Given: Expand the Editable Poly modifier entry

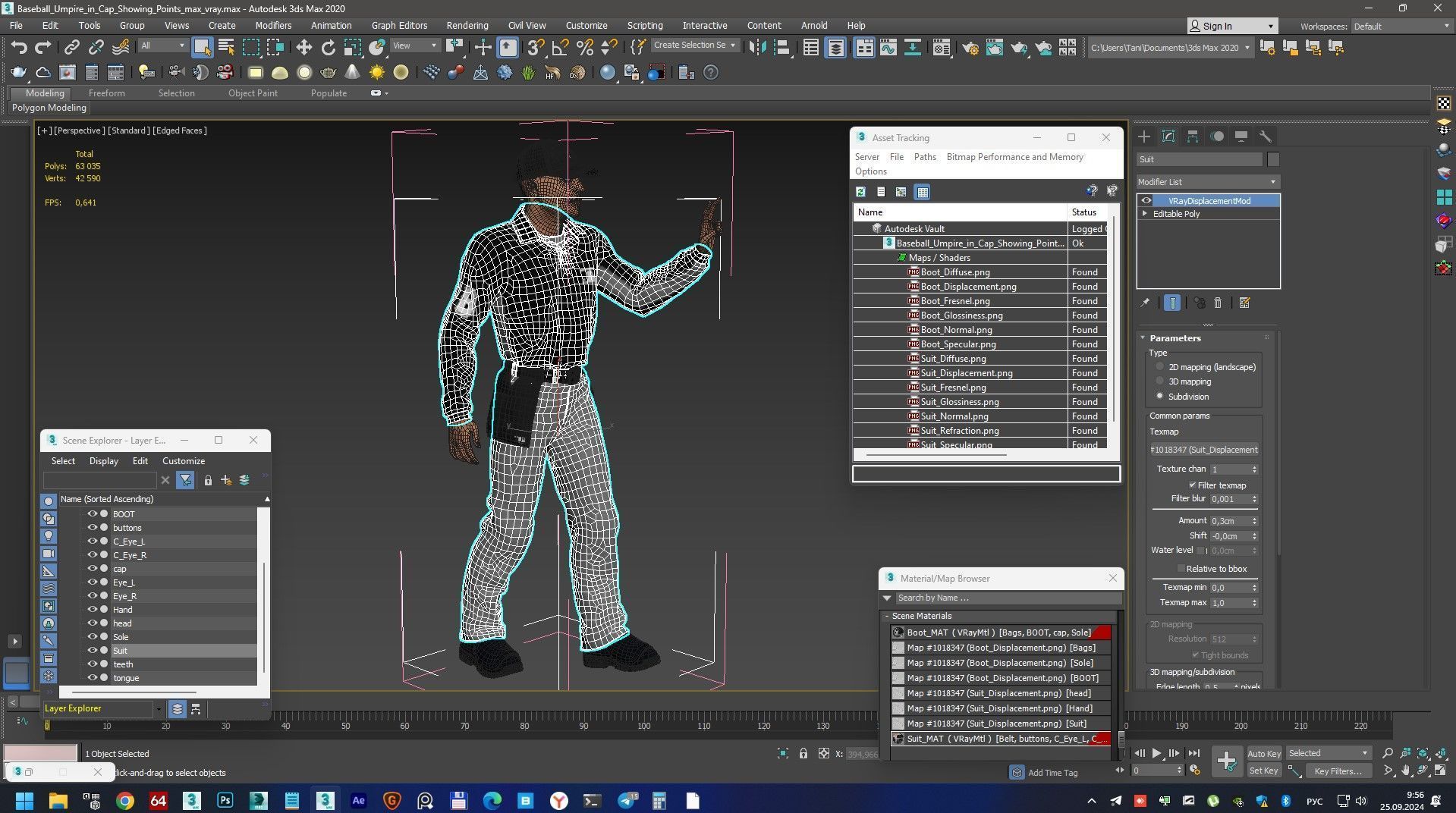Looking at the screenshot, I should pyautogui.click(x=1145, y=214).
